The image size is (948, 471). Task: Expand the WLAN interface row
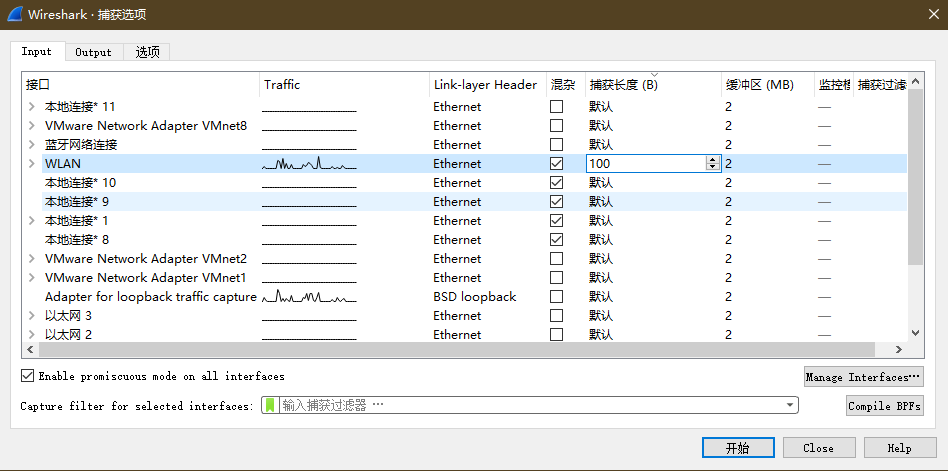[x=32, y=164]
